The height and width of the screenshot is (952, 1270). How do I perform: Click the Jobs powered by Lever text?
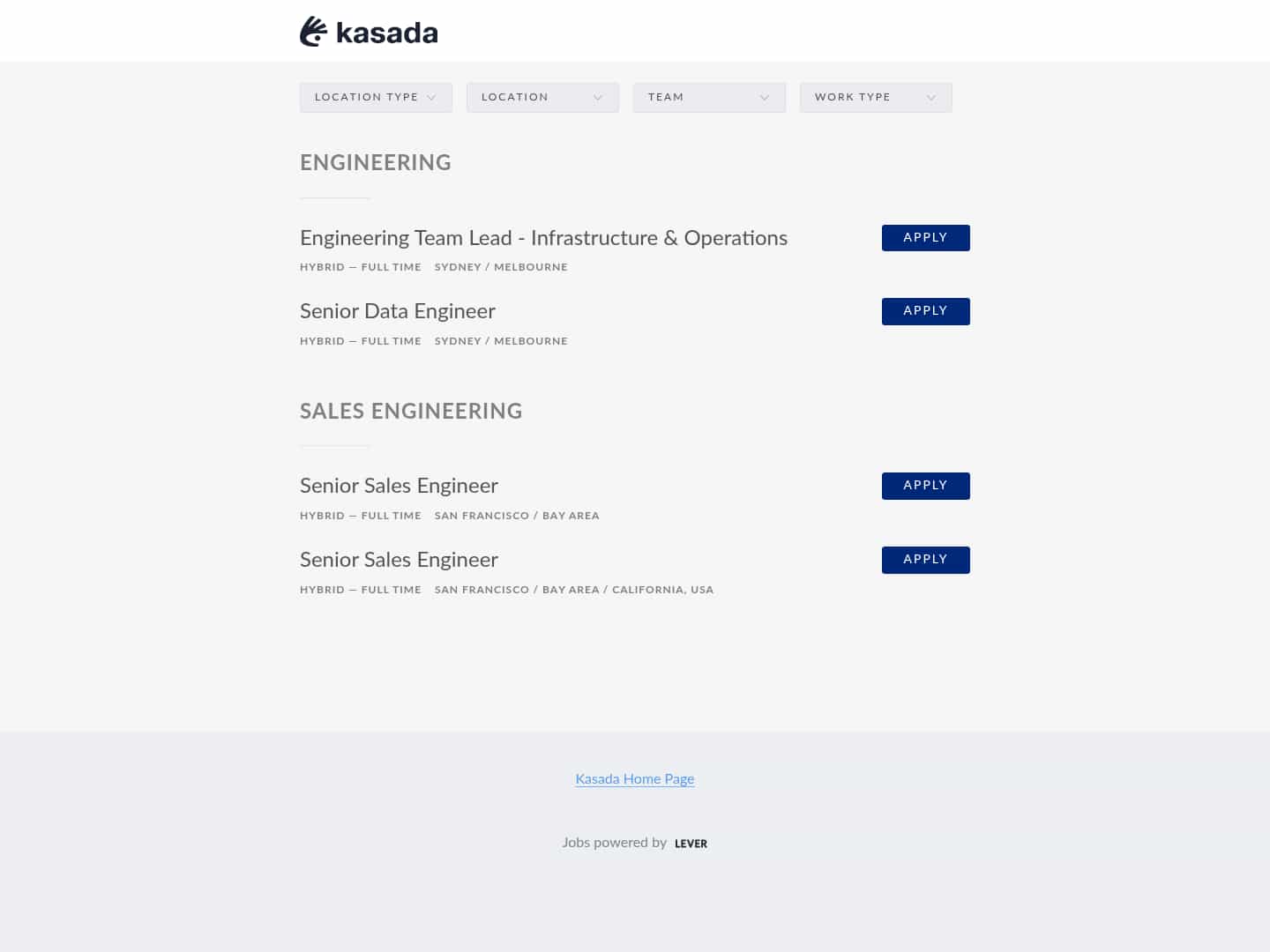(615, 843)
